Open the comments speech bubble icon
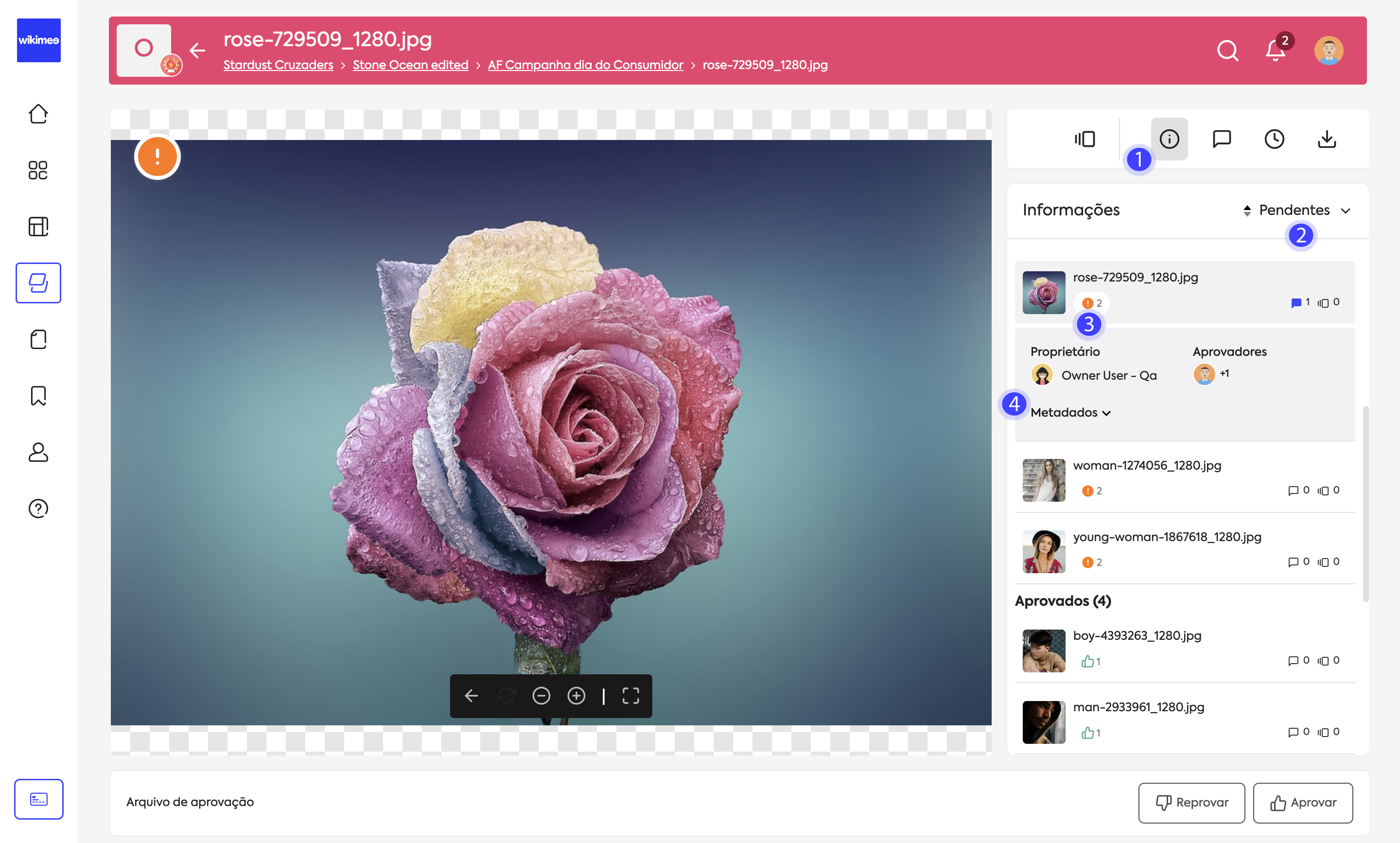Viewport: 1400px width, 843px height. click(x=1221, y=139)
